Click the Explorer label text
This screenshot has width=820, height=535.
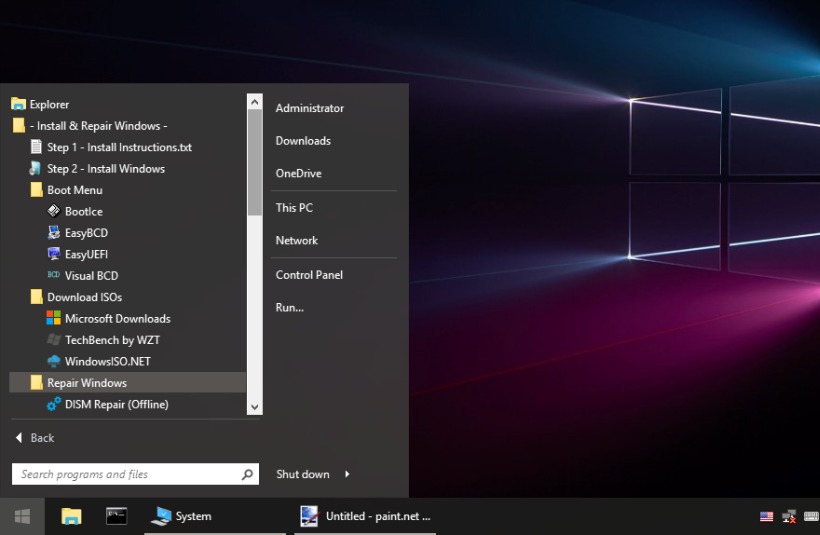pyautogui.click(x=49, y=104)
